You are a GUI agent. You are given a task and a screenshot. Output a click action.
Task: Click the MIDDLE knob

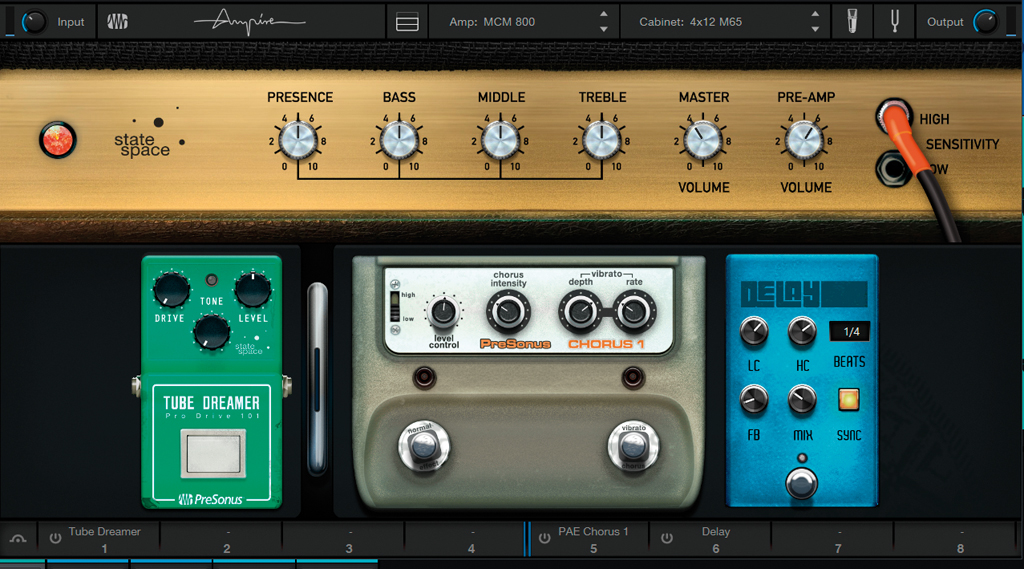[x=500, y=141]
